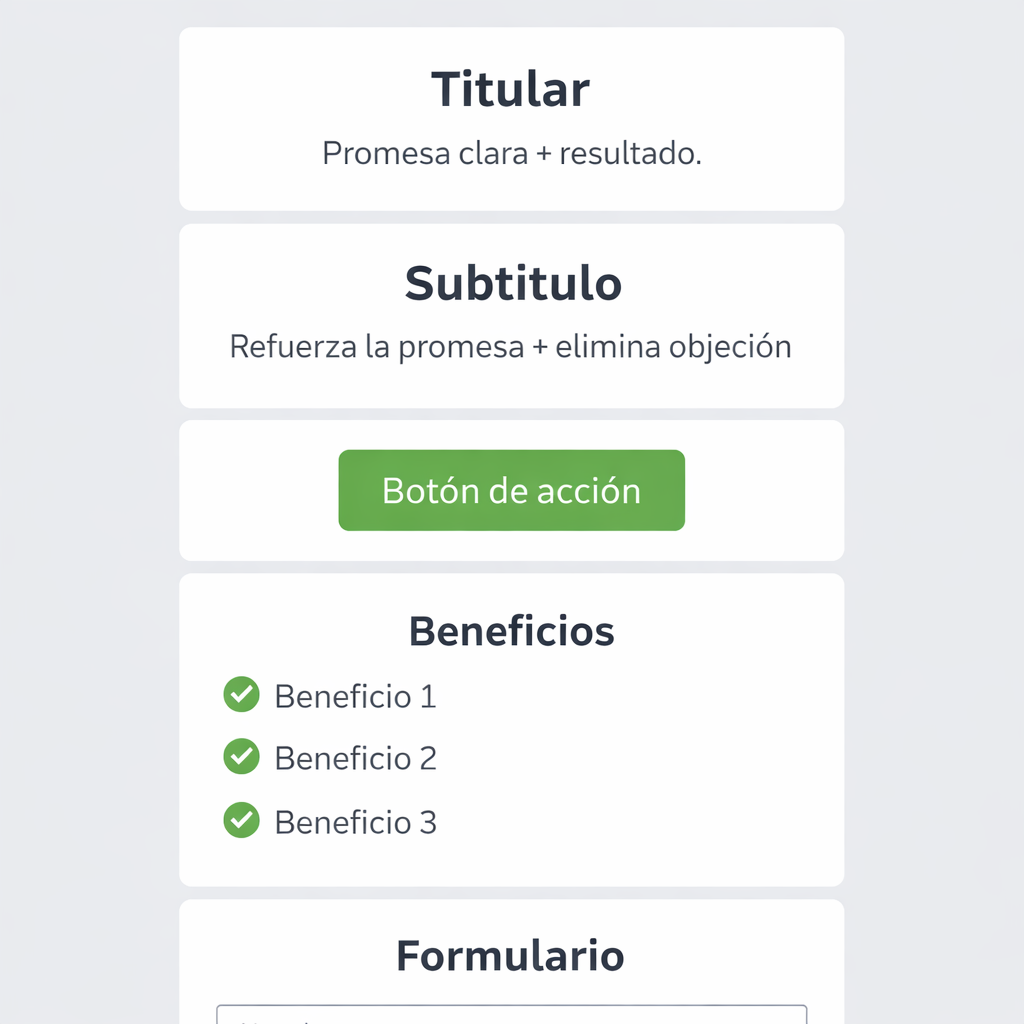Select the Titular heading

click(x=511, y=89)
